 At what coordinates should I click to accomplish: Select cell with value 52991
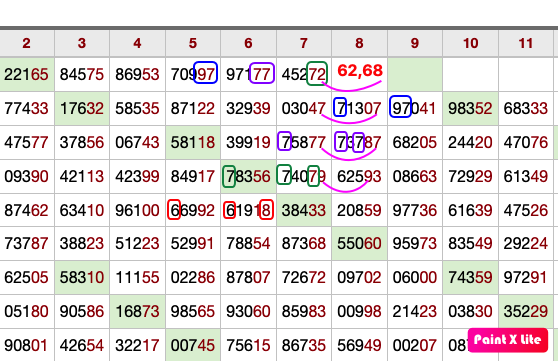pyautogui.click(x=193, y=244)
